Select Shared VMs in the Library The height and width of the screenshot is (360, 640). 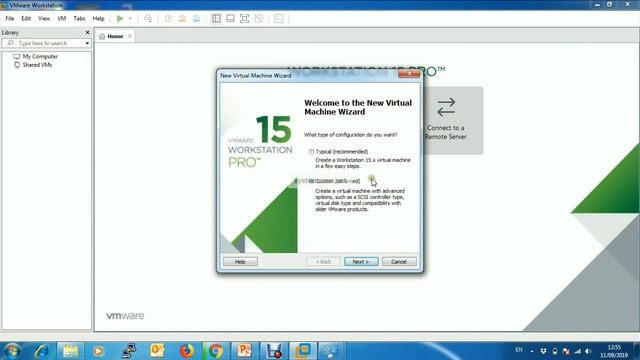coord(37,65)
